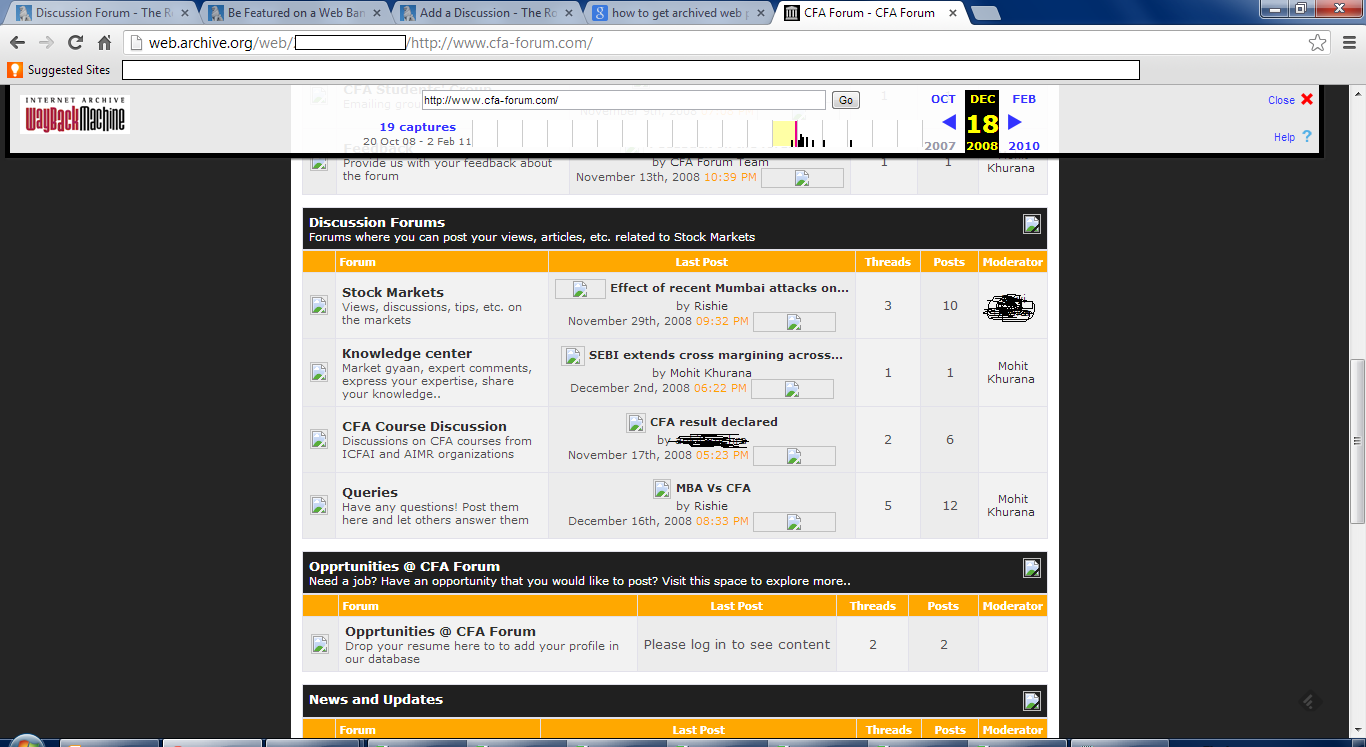Image resolution: width=1366 pixels, height=747 pixels.
Task: Click CFA Course Discussion status icon
Action: [x=319, y=439]
